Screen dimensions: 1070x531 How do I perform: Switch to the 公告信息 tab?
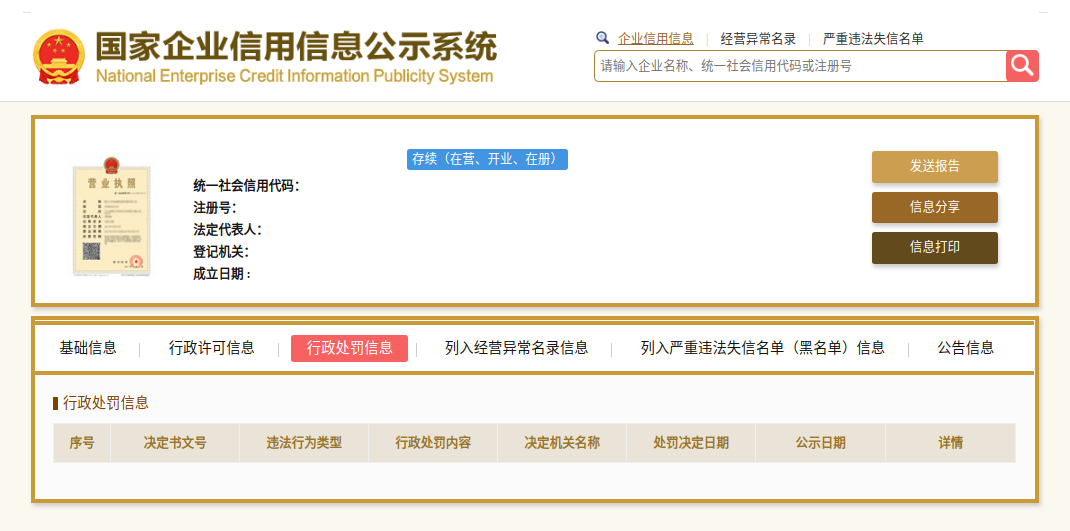click(966, 348)
